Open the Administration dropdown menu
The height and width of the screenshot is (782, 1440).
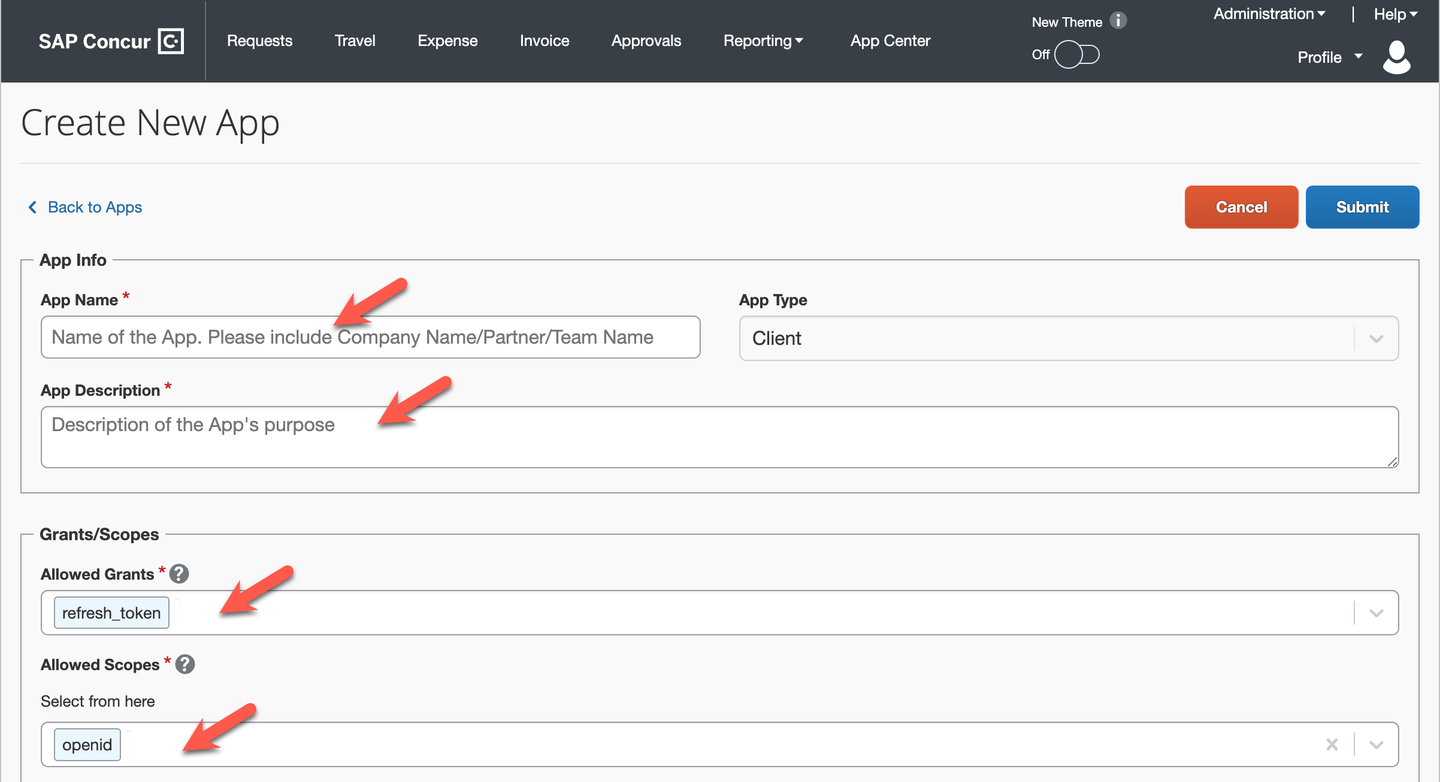click(1269, 14)
